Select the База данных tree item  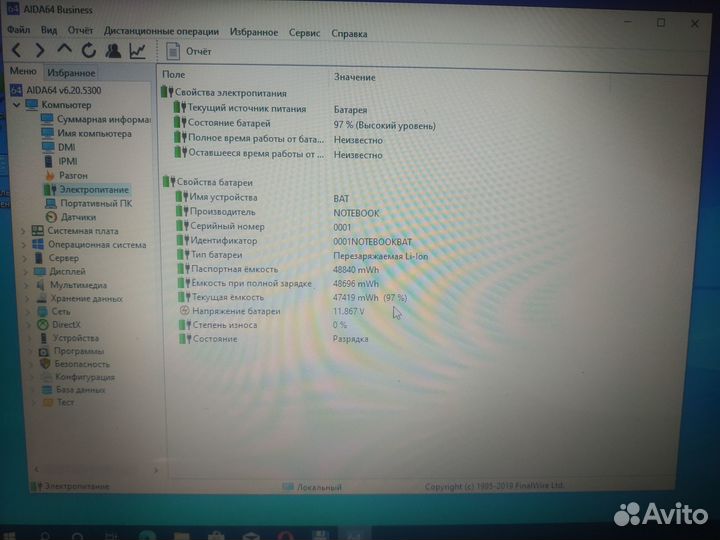73,390
